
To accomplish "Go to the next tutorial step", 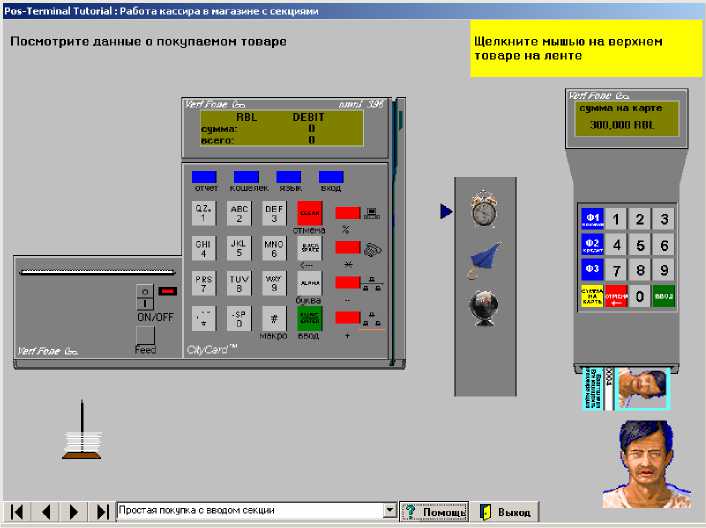I will 74,512.
